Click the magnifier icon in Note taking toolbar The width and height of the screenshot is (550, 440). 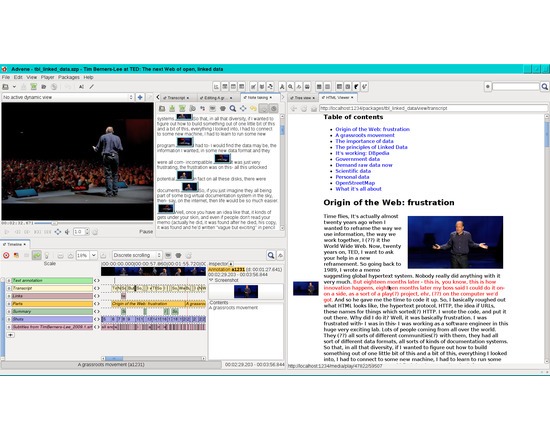233,108
